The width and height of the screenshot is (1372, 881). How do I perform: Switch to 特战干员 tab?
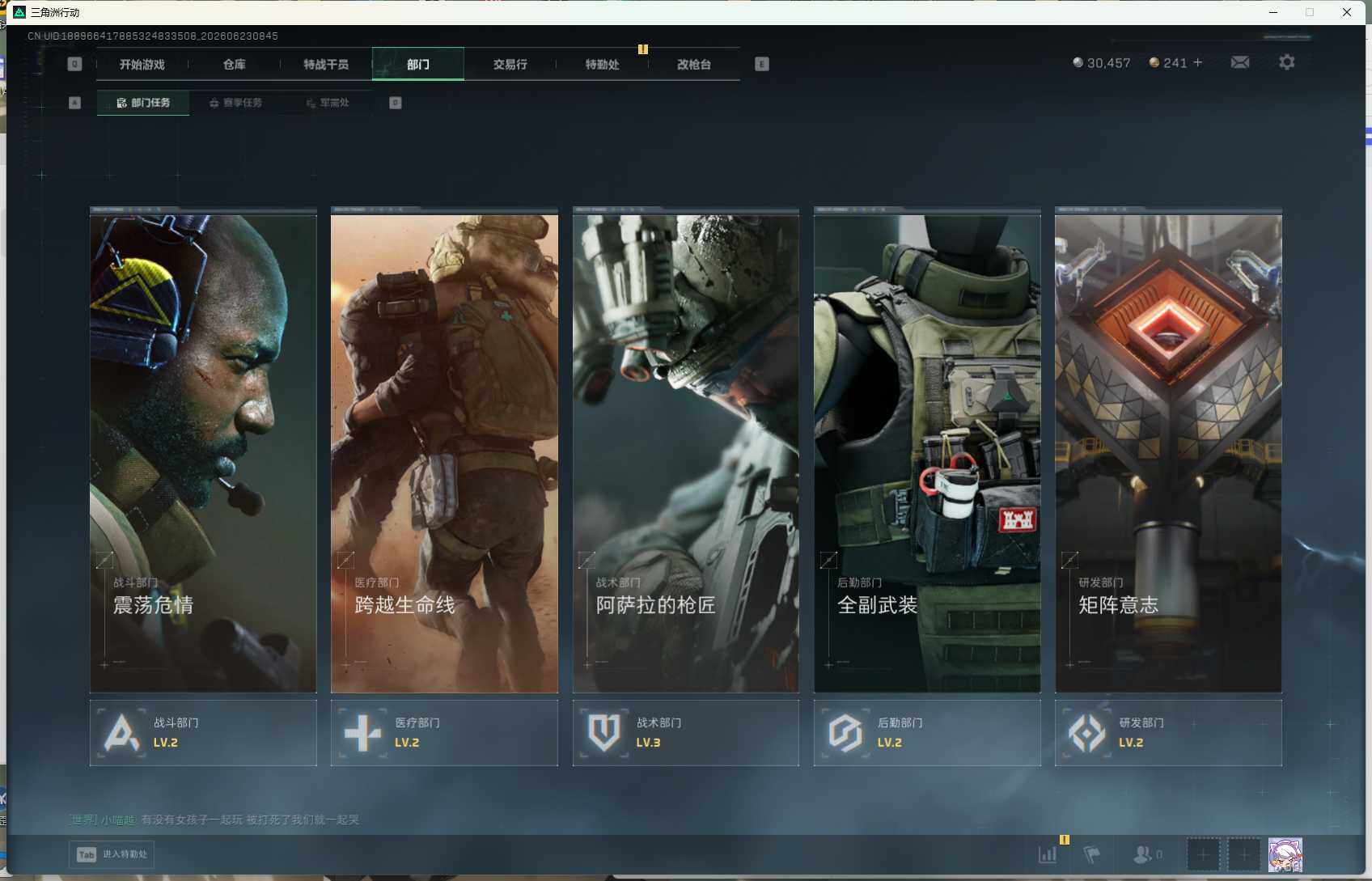(326, 64)
